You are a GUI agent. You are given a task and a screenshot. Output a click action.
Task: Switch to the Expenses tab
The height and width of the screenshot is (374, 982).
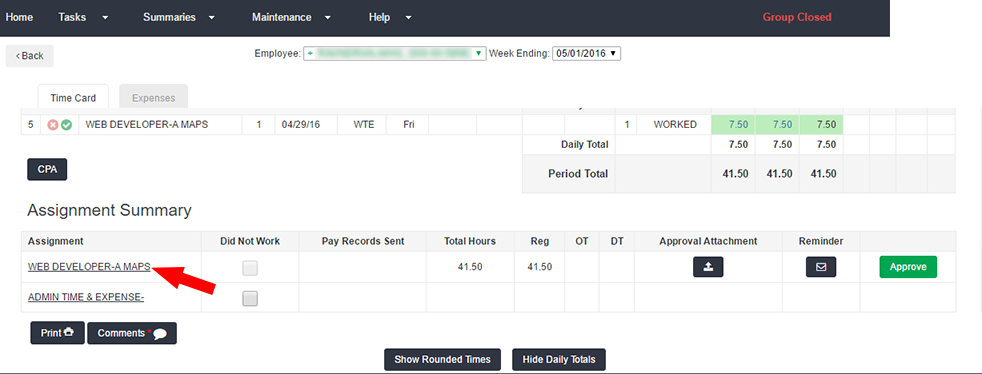pos(153,98)
